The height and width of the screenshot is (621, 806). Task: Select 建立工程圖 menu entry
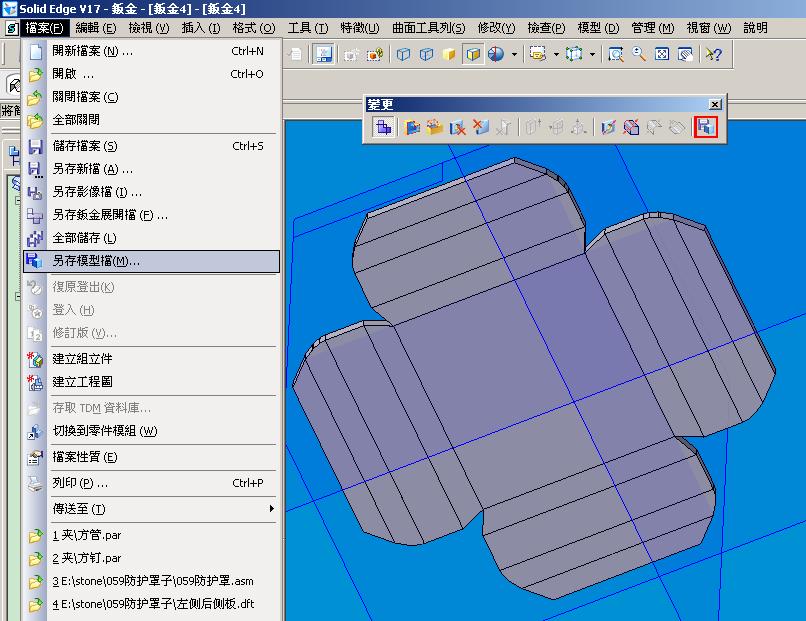tap(152, 382)
